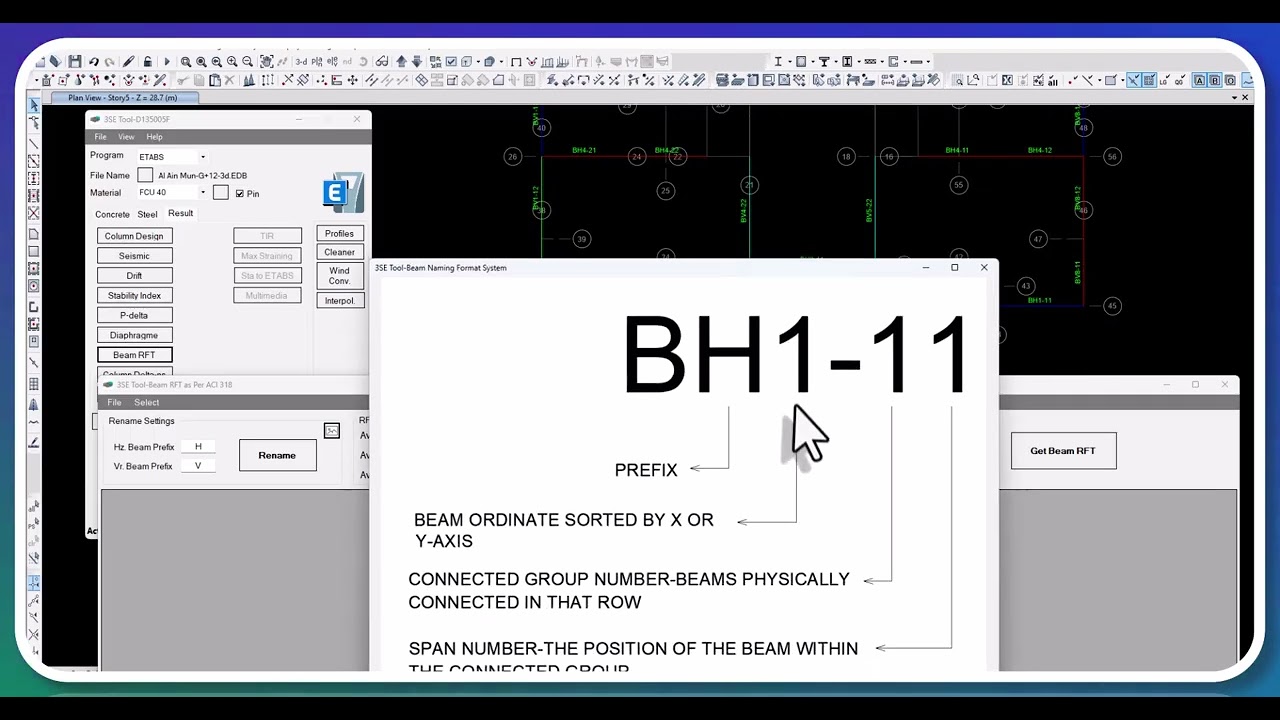The width and height of the screenshot is (1280, 720).
Task: Click the Hz. Beam Prefix input field
Action: [x=198, y=447]
